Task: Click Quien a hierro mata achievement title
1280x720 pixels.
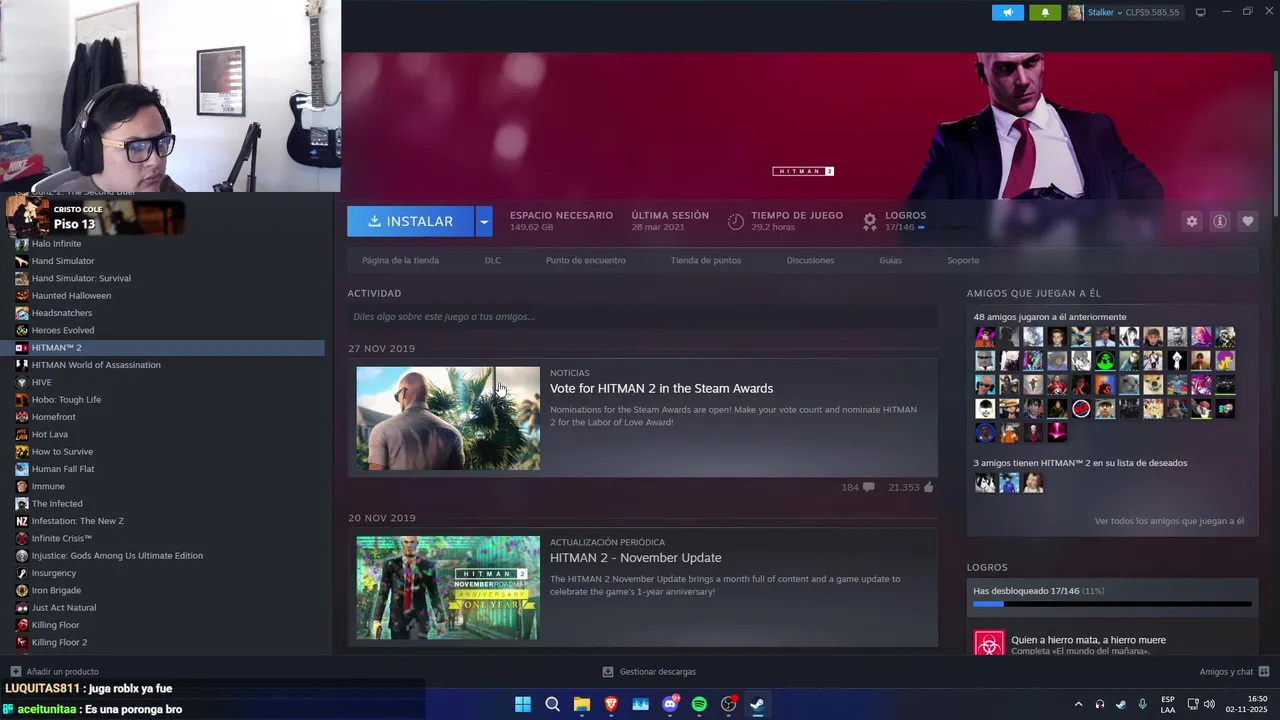Action: pyautogui.click(x=1088, y=640)
